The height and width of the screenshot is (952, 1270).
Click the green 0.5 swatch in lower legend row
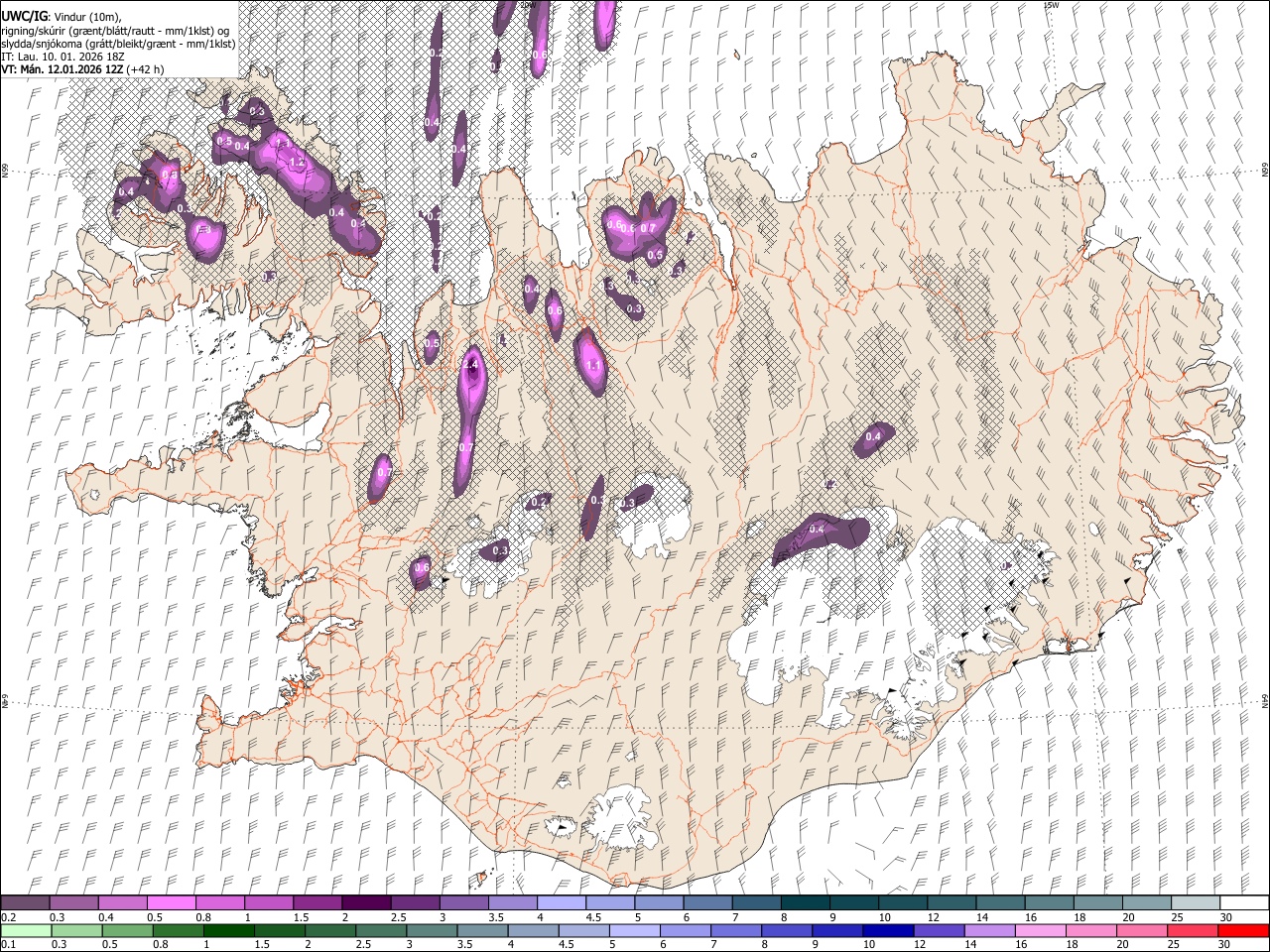click(x=127, y=930)
